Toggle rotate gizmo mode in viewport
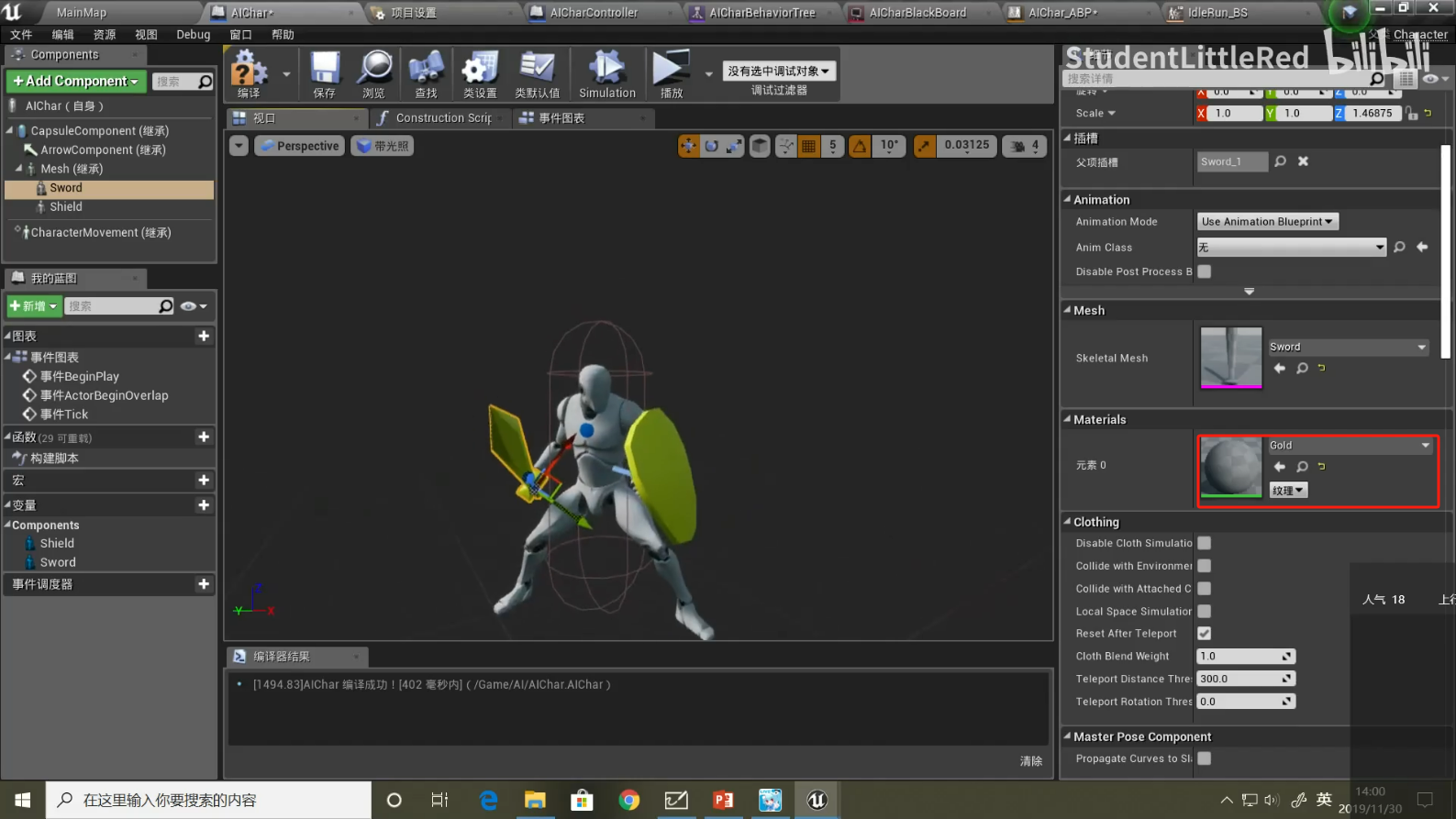Screen dimensions: 1456x819 coord(711,146)
